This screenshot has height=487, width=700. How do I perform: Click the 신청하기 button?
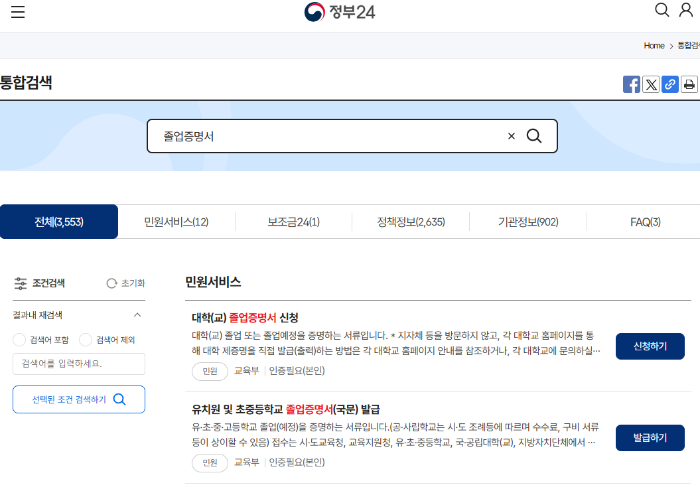(650, 346)
